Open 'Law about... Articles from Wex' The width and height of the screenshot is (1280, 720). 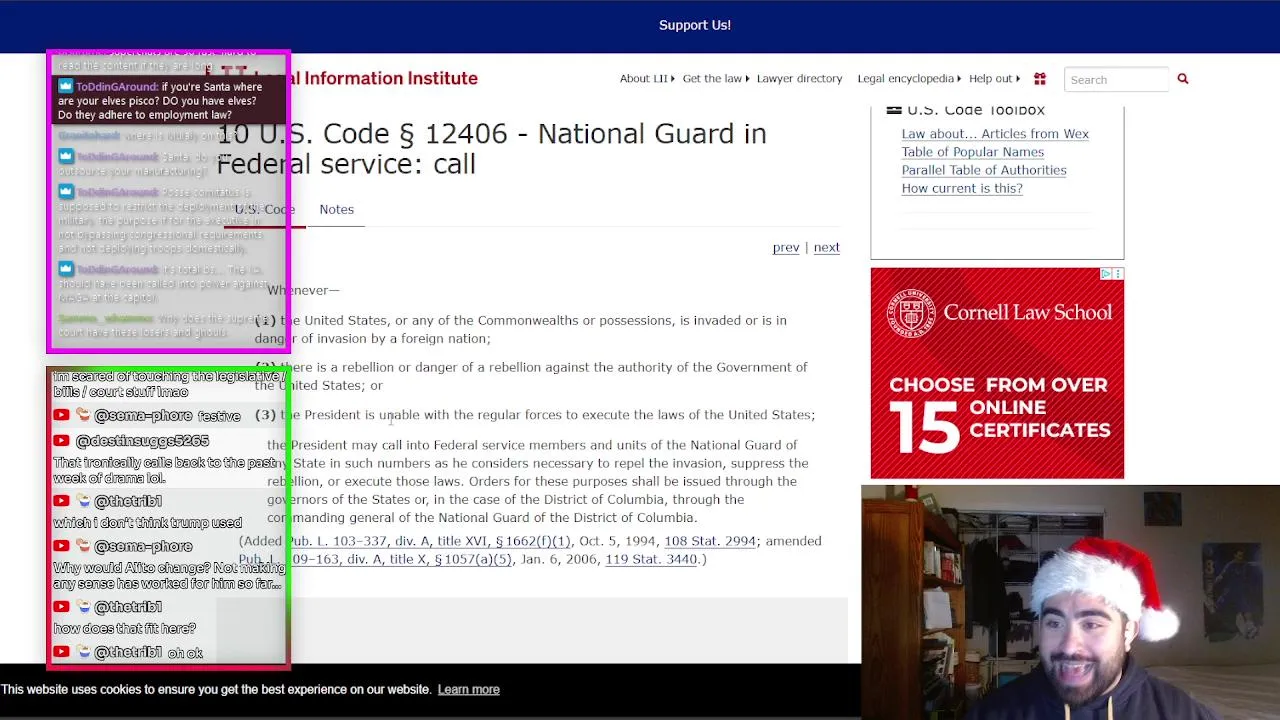click(995, 134)
